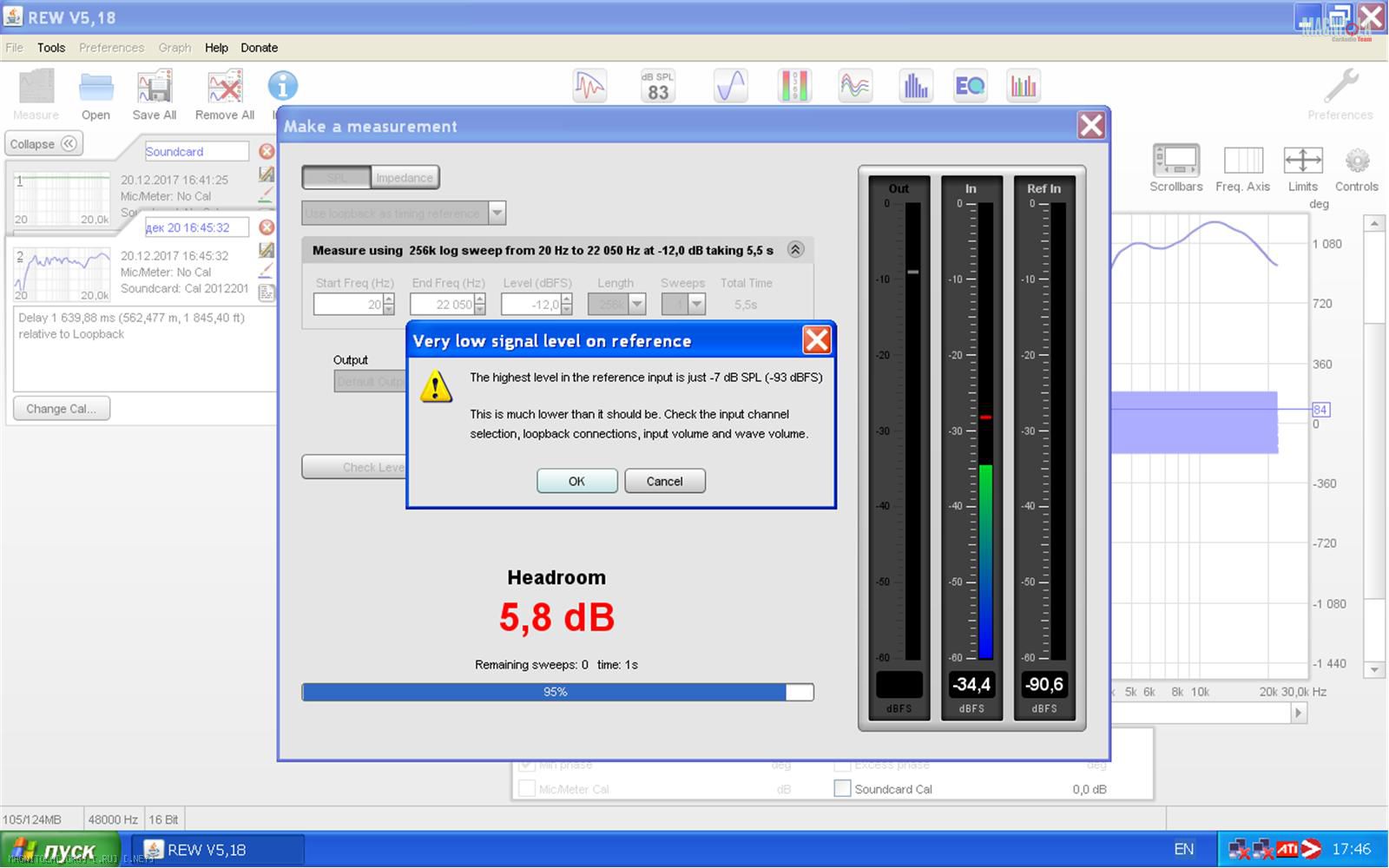Image resolution: width=1389 pixels, height=868 pixels.
Task: Click the Start Freq stepper arrows
Action: [x=388, y=305]
